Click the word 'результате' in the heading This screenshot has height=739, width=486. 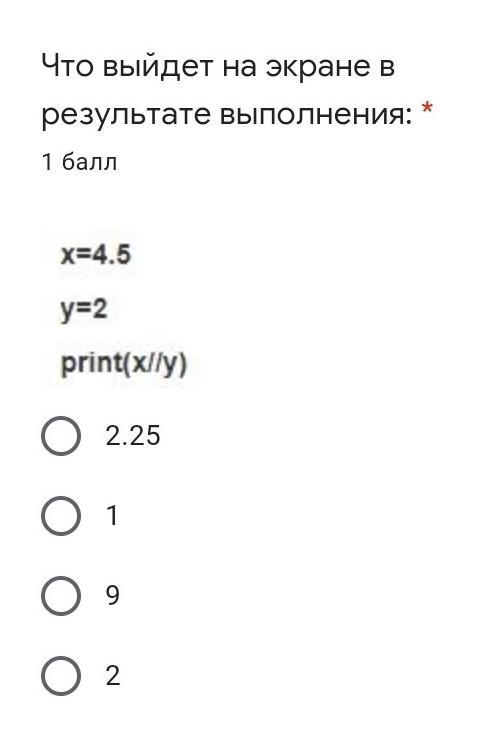[x=126, y=117]
